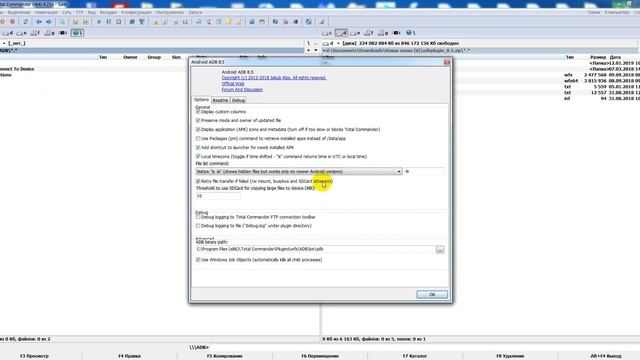Click the Copyright Jakub Klos link
The height and width of the screenshot is (360, 640).
click(274, 78)
